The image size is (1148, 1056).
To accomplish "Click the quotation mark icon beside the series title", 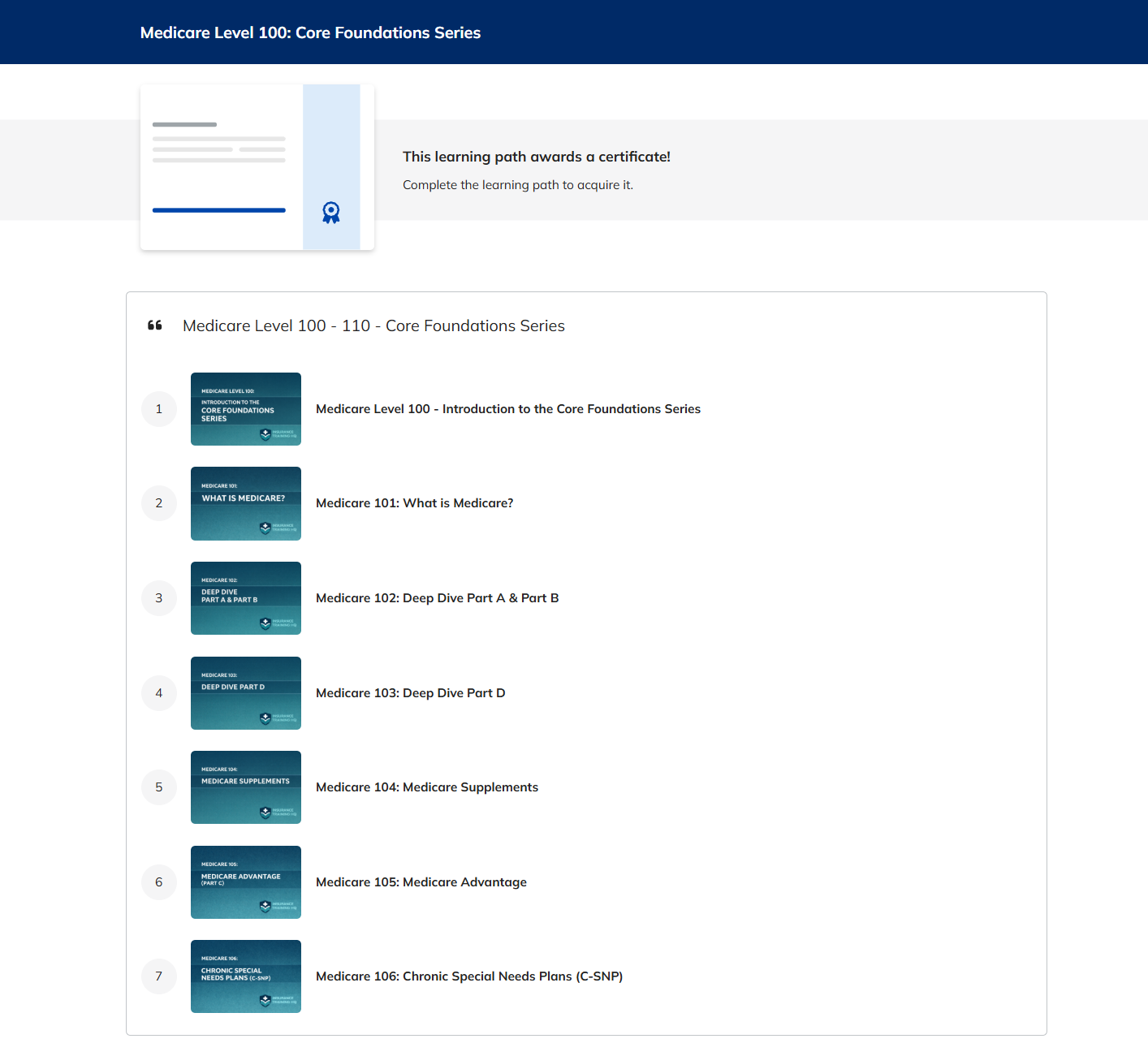I will pyautogui.click(x=155, y=325).
